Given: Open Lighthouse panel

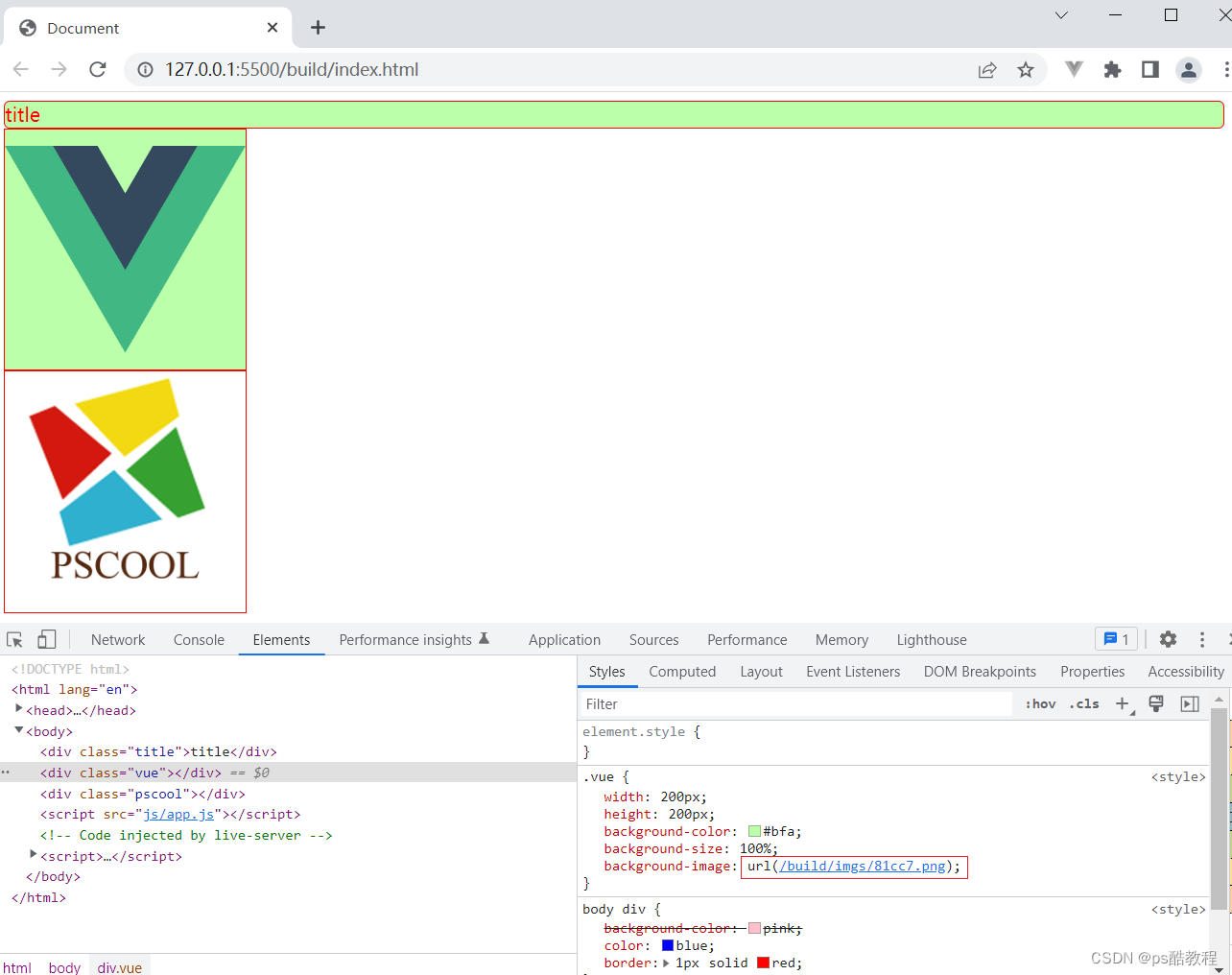Looking at the screenshot, I should [932, 640].
